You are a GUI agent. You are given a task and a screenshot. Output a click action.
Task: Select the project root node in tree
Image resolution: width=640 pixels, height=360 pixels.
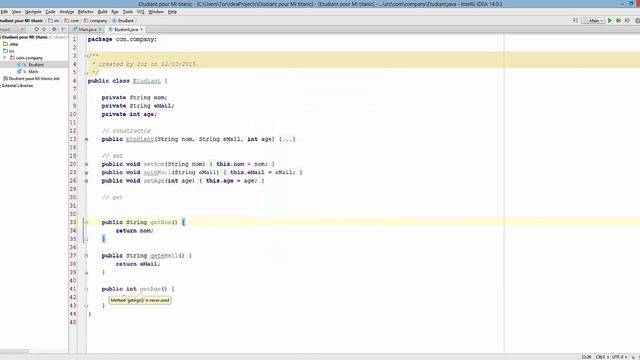(x=24, y=37)
